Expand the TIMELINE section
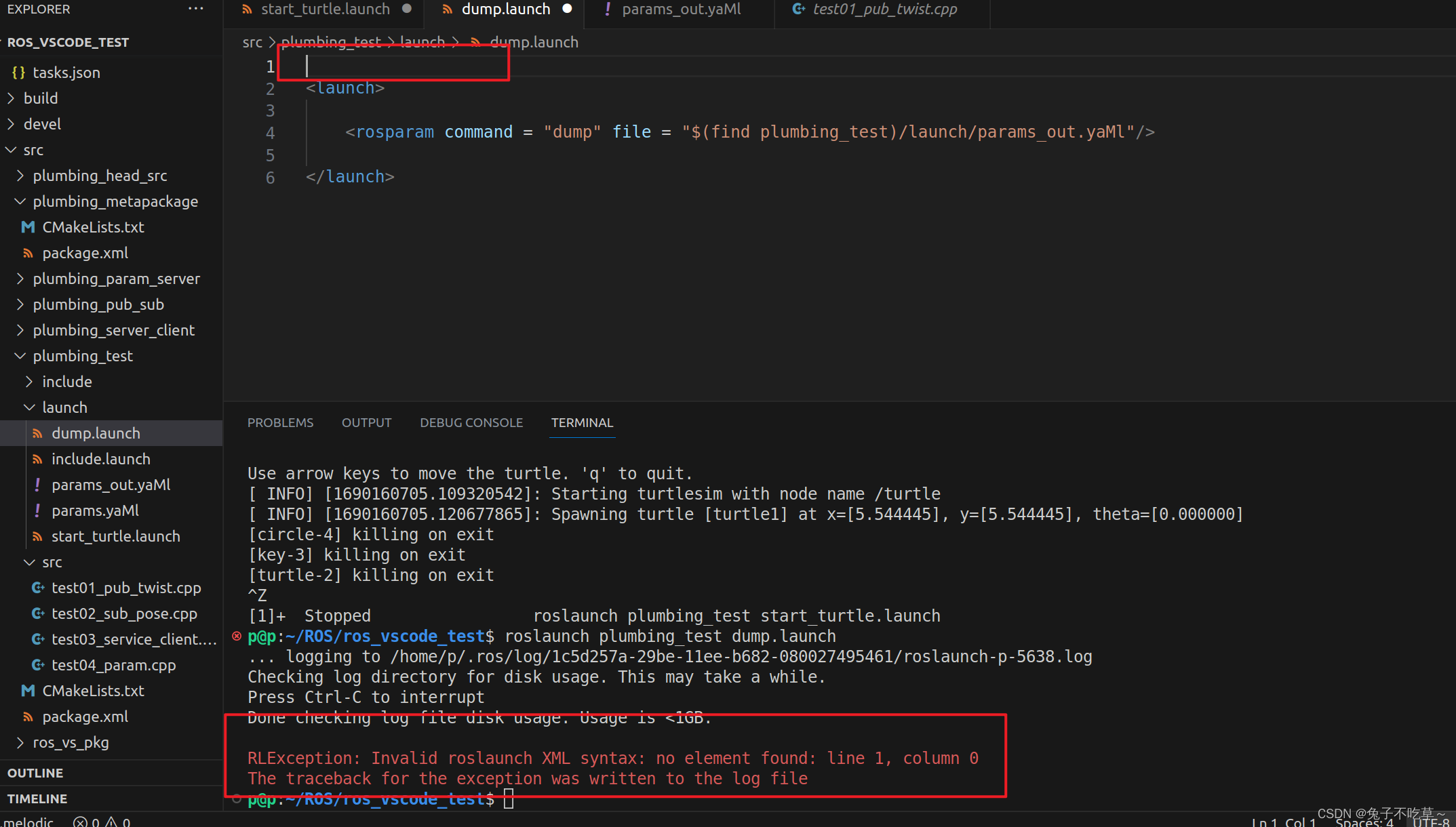The image size is (1456, 827). click(37, 799)
